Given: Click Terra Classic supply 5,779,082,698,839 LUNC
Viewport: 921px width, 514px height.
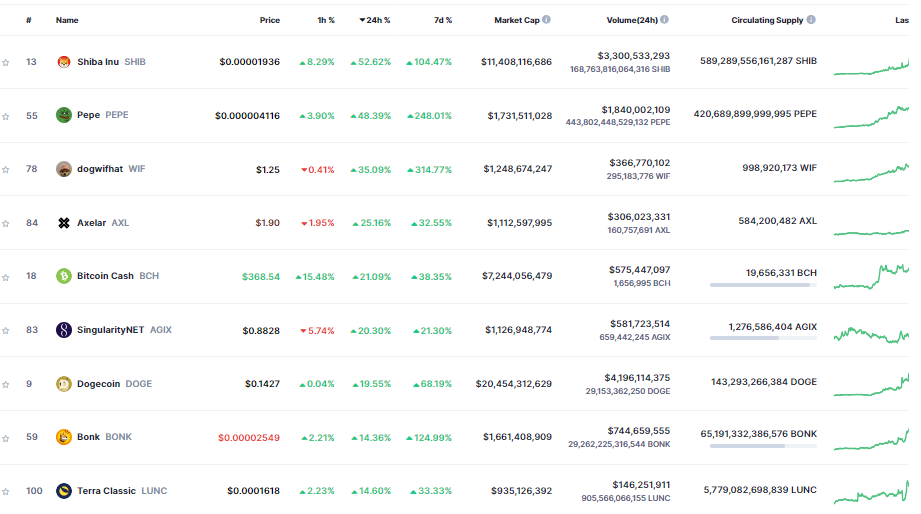Looking at the screenshot, I should 760,490.
